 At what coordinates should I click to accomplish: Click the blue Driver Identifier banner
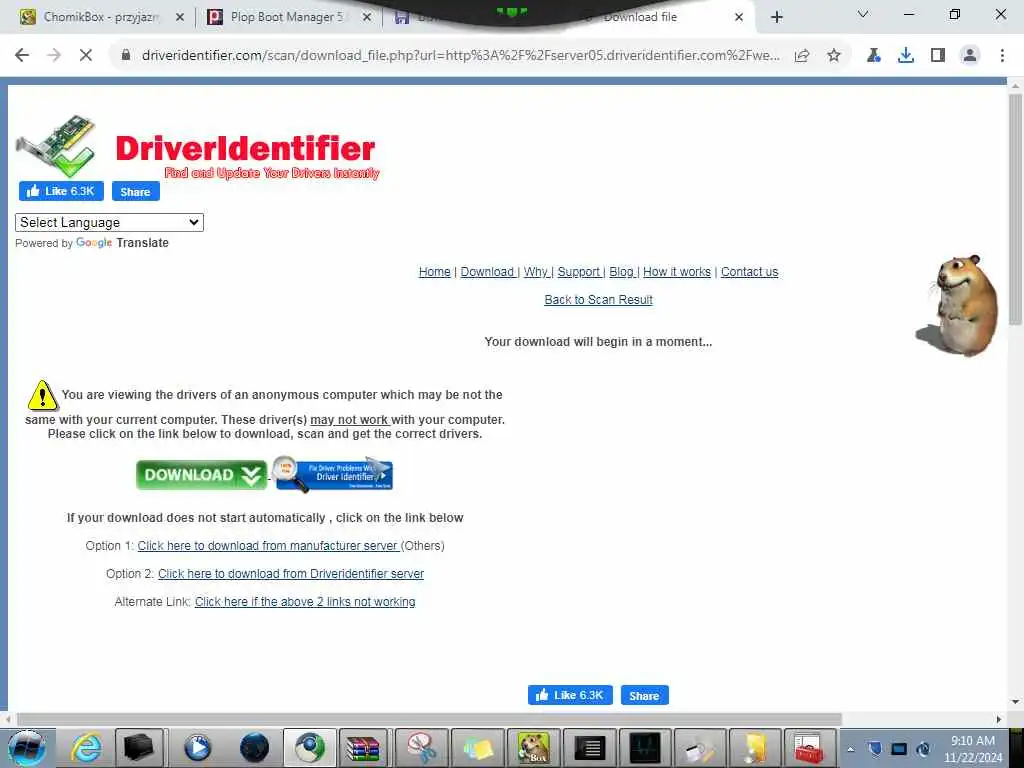tap(333, 474)
